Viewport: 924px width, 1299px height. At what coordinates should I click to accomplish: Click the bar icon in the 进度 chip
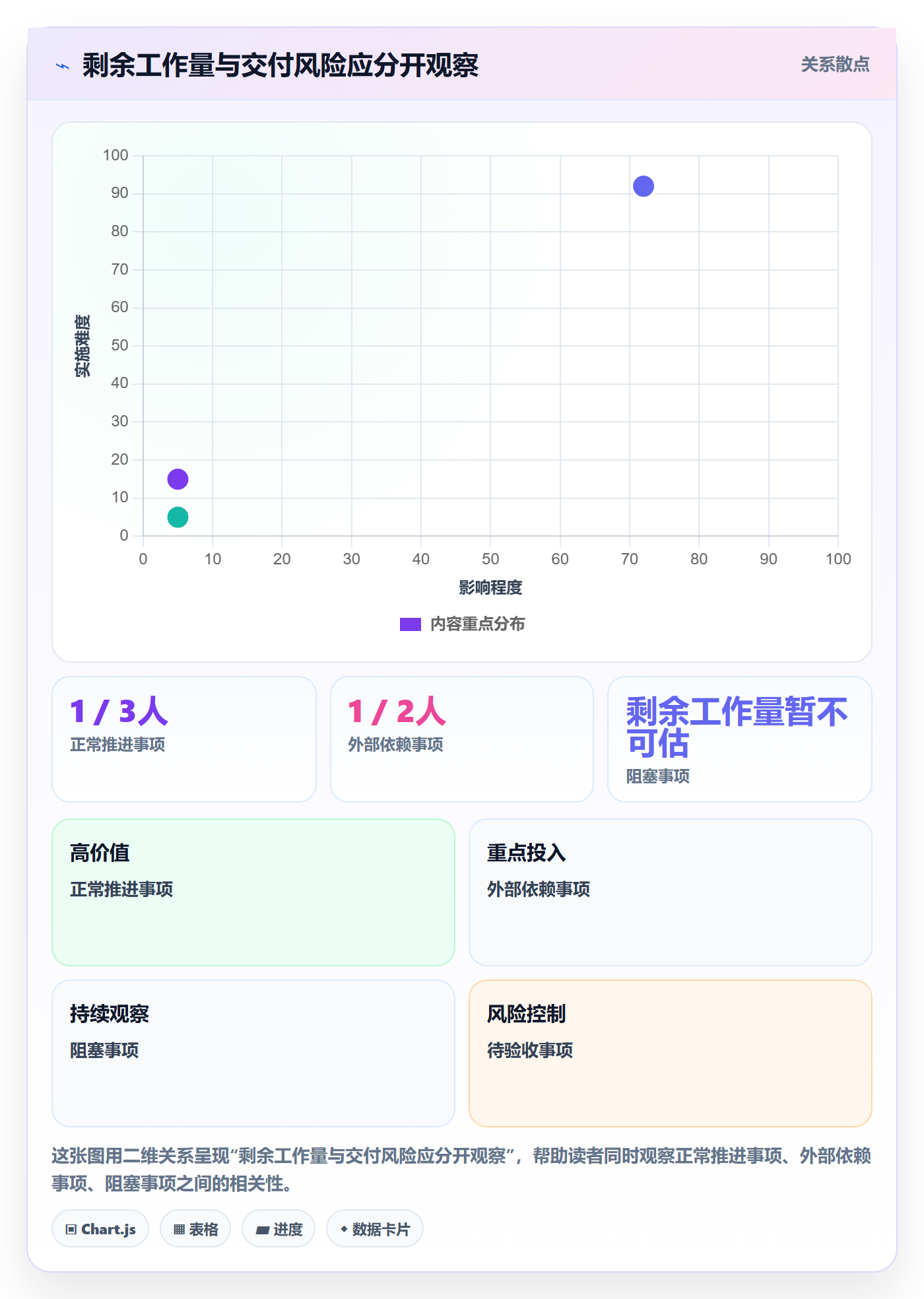(x=263, y=1230)
